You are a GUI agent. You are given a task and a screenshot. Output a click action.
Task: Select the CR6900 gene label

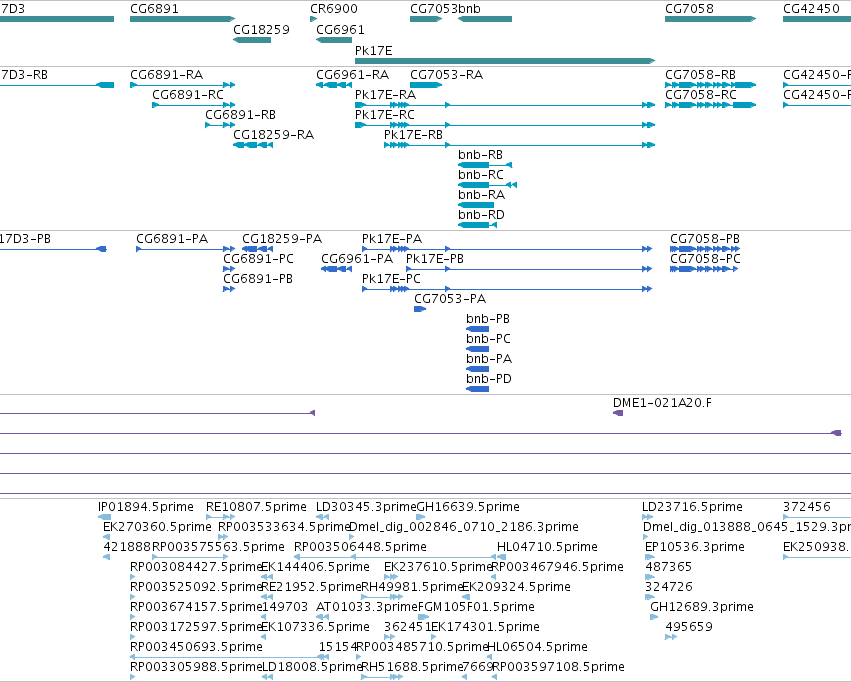point(334,9)
